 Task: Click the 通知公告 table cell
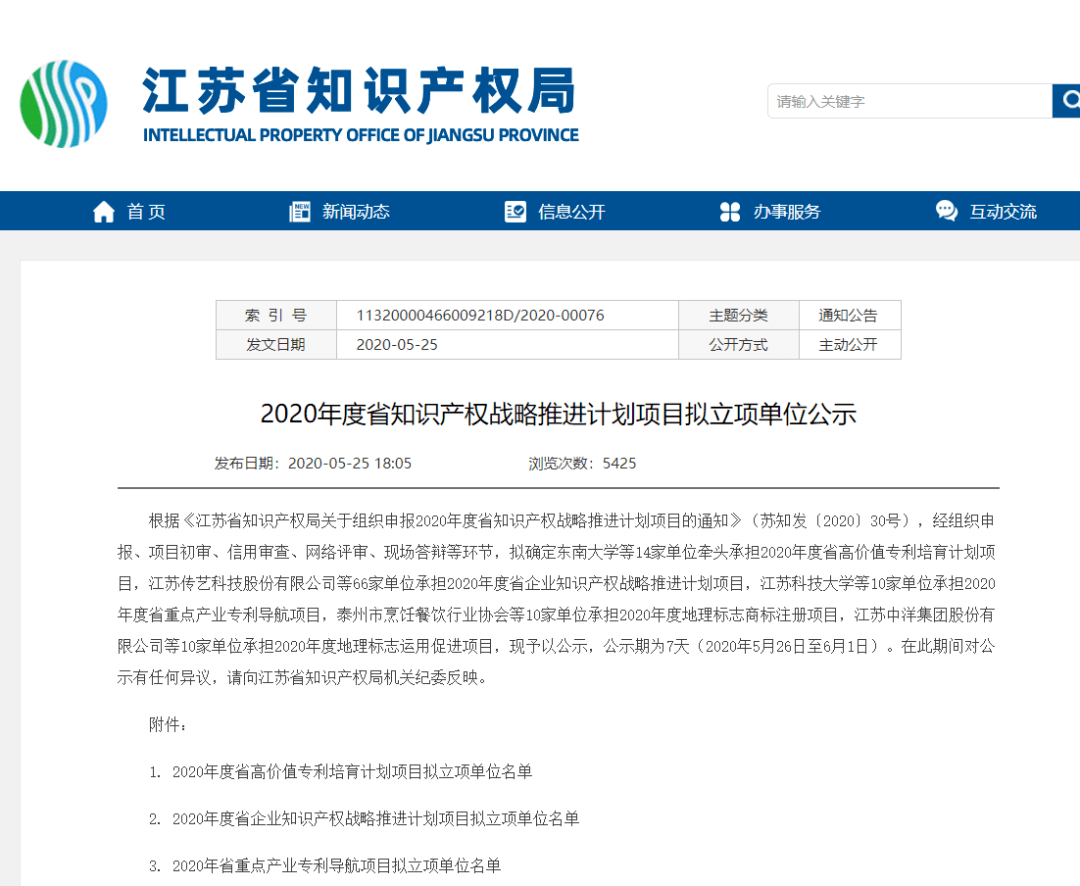point(848,316)
